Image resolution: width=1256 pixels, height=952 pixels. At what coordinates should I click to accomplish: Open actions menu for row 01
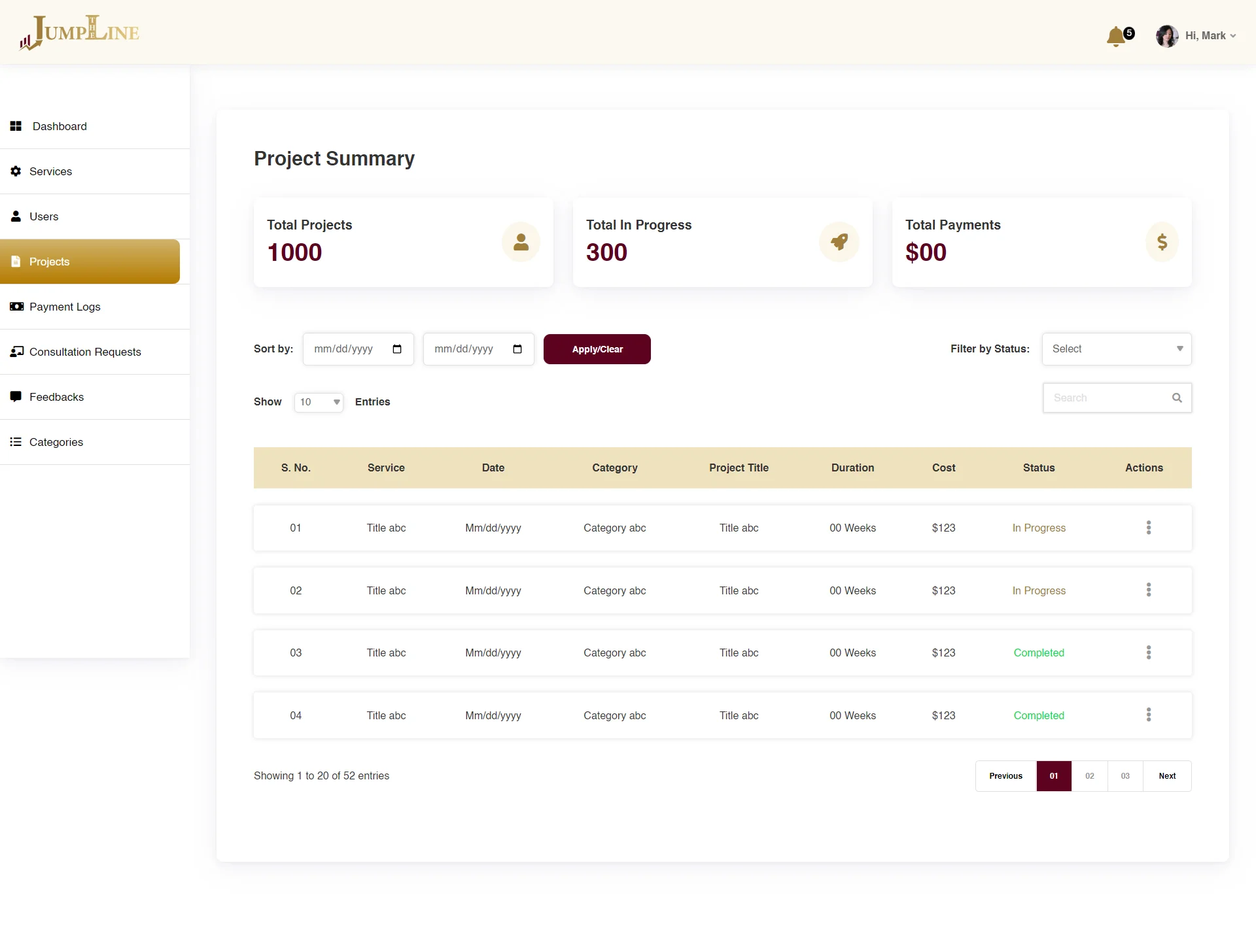pyautogui.click(x=1149, y=528)
